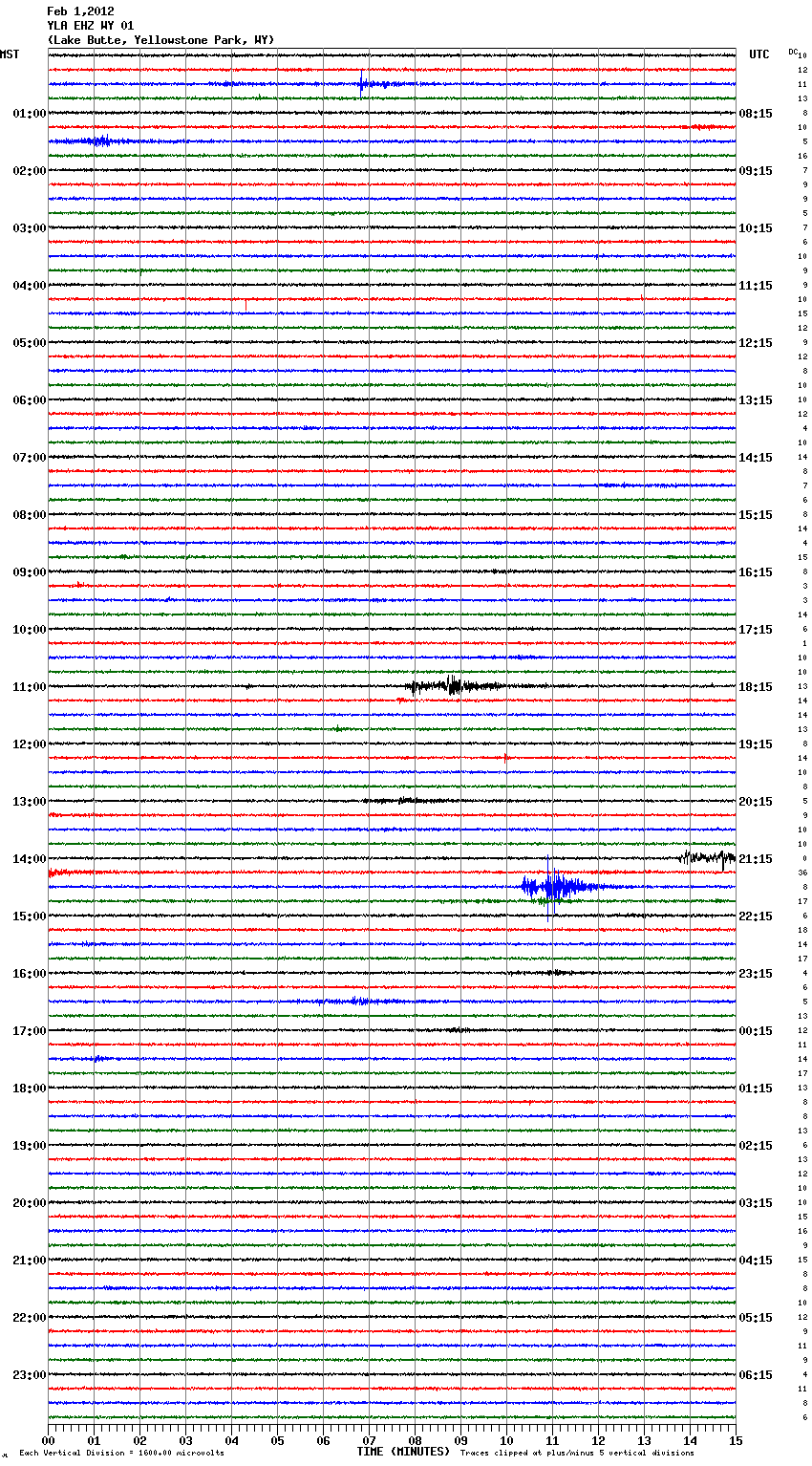Click the 16:15 UTC time label
Screen dimensions: 812x1466
pos(756,572)
